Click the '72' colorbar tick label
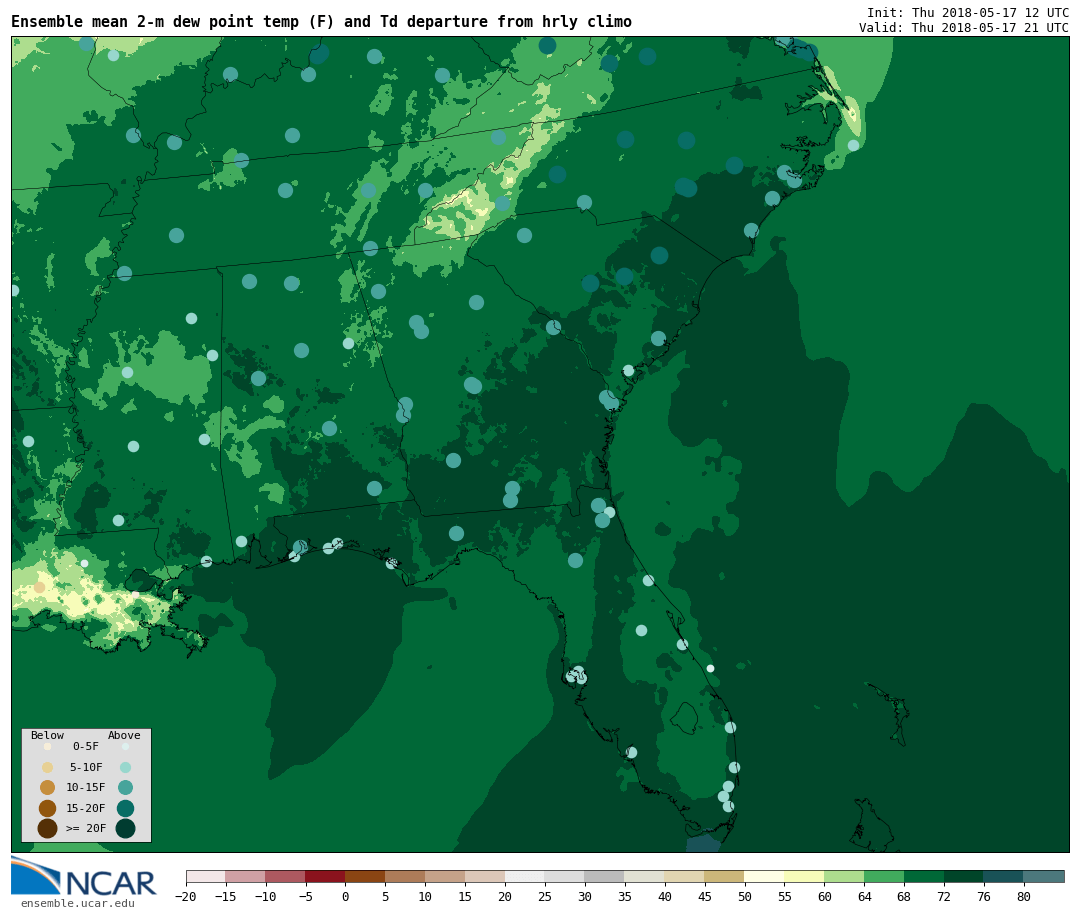The width and height of the screenshot is (1080, 915). click(944, 896)
